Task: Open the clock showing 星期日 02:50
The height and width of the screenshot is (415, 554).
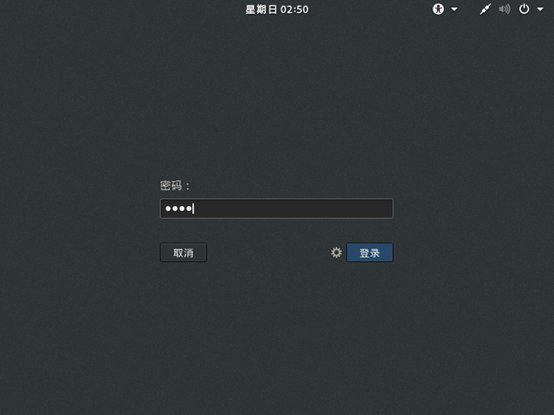Action: tap(277, 10)
